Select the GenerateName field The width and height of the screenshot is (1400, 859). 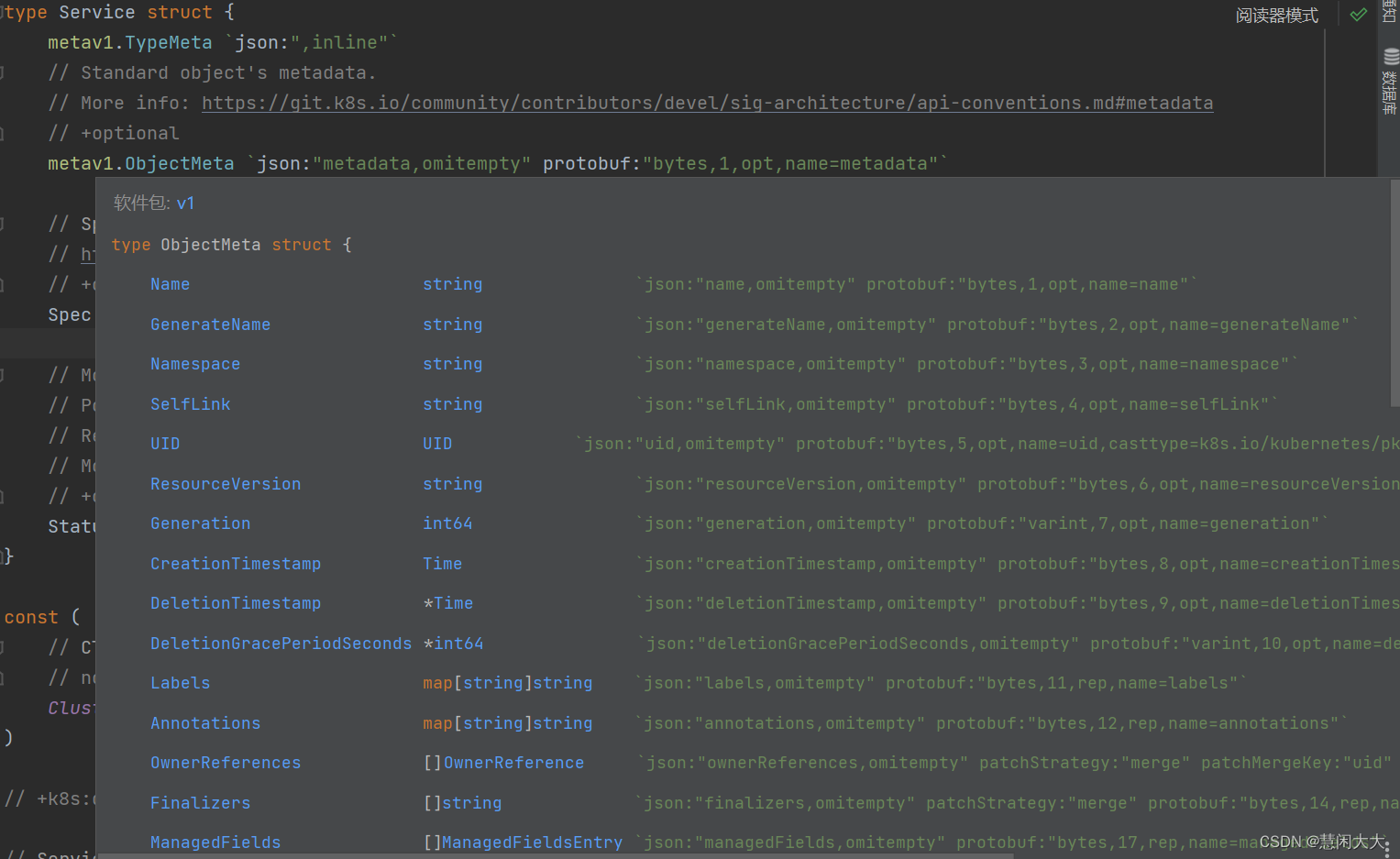point(210,325)
